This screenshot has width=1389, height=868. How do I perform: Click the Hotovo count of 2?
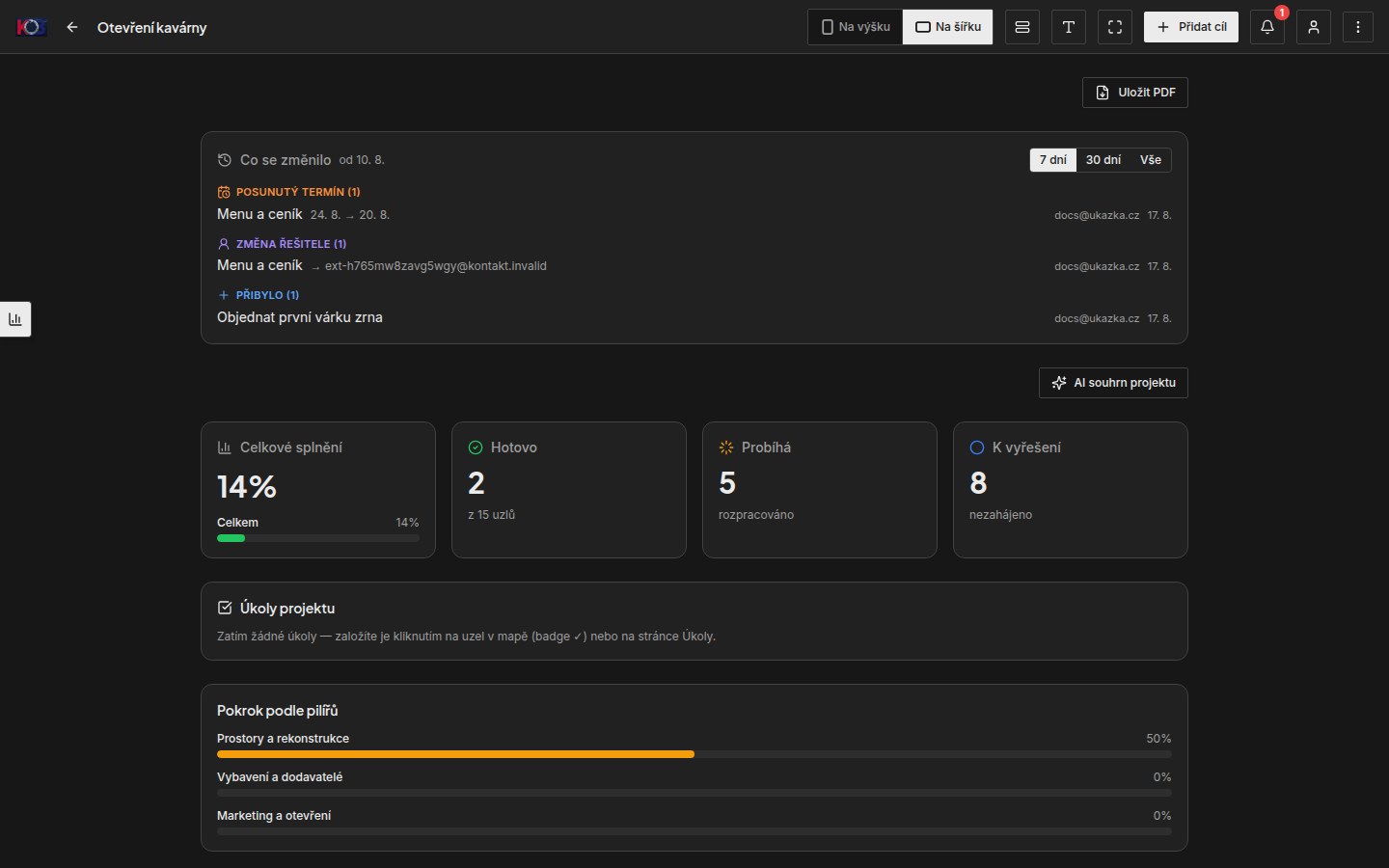477,483
